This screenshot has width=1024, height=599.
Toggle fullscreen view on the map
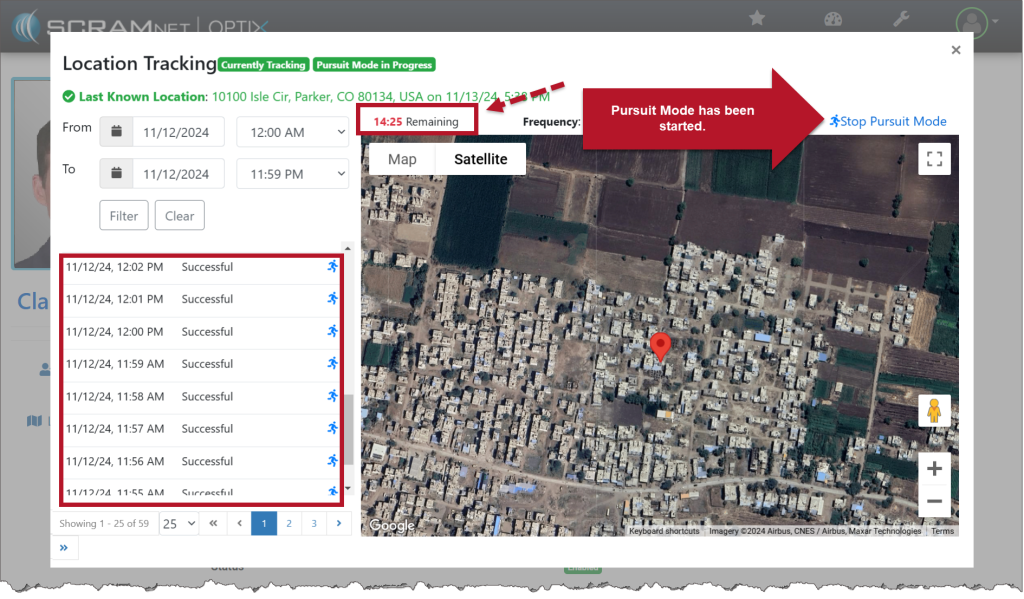coord(934,159)
